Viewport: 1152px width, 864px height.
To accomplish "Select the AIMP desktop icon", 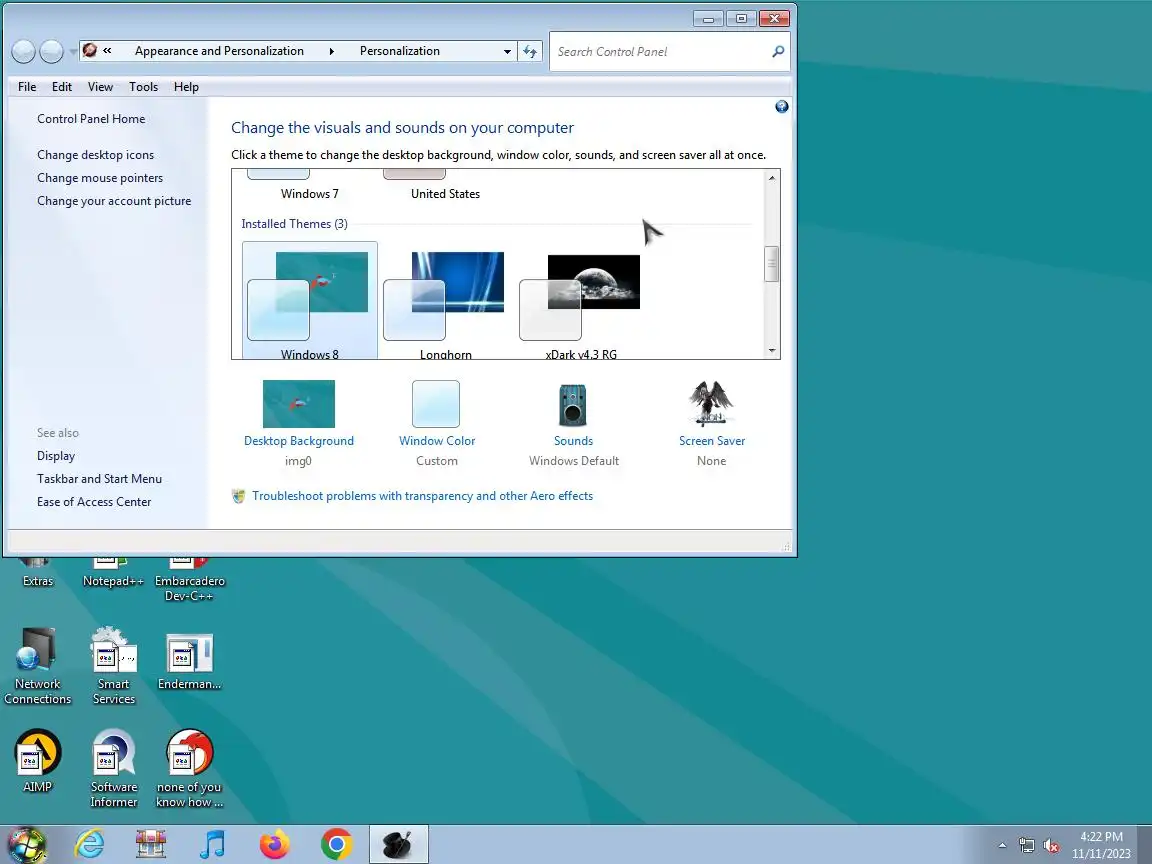I will [x=37, y=761].
